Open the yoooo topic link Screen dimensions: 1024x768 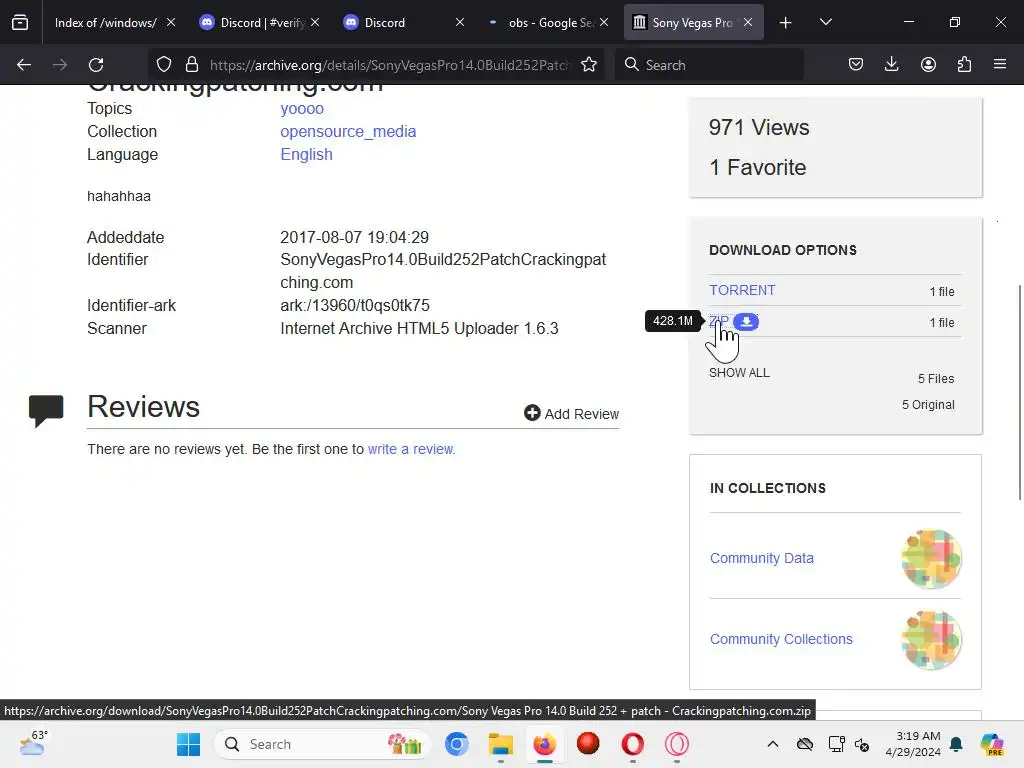coord(302,108)
